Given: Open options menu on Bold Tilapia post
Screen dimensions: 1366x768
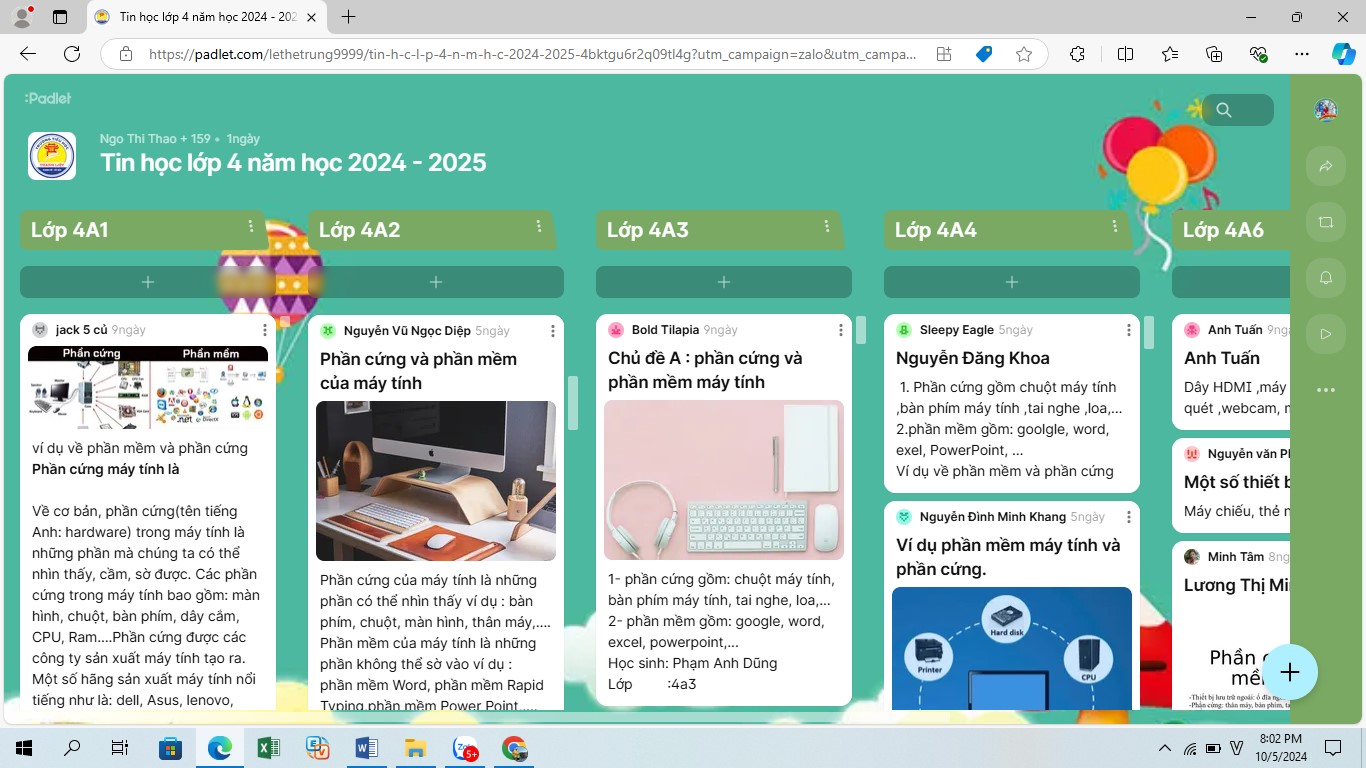Looking at the screenshot, I should (841, 330).
